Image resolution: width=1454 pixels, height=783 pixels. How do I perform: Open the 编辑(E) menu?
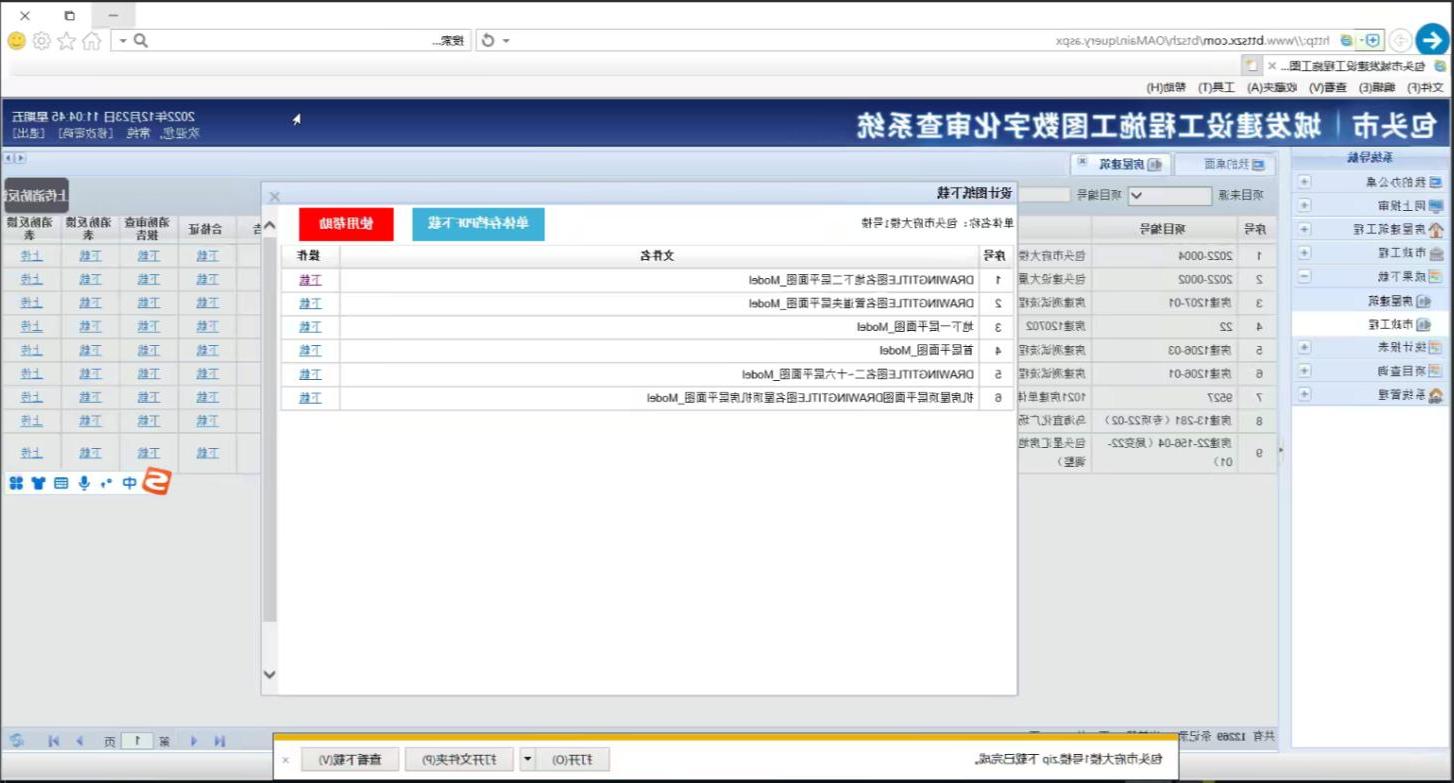click(x=1378, y=87)
